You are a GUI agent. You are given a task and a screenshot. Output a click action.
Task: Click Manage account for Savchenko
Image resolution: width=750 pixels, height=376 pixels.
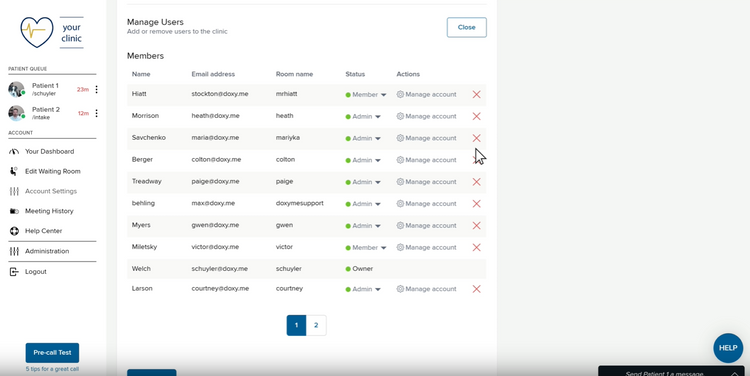pos(426,138)
